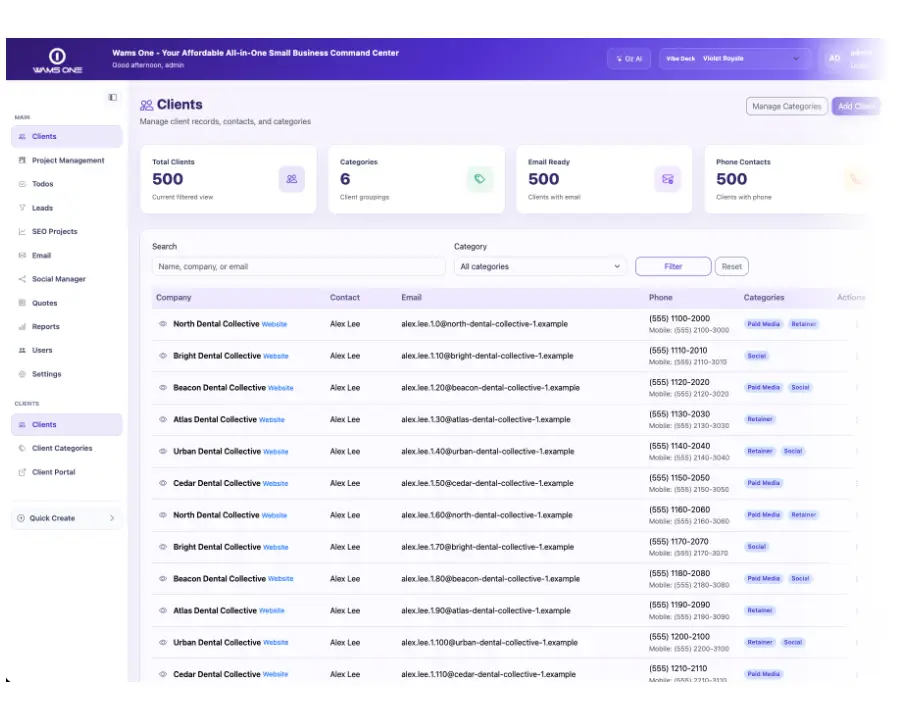The width and height of the screenshot is (900, 720).
Task: Click the Wams One logo
Action: tap(57, 60)
